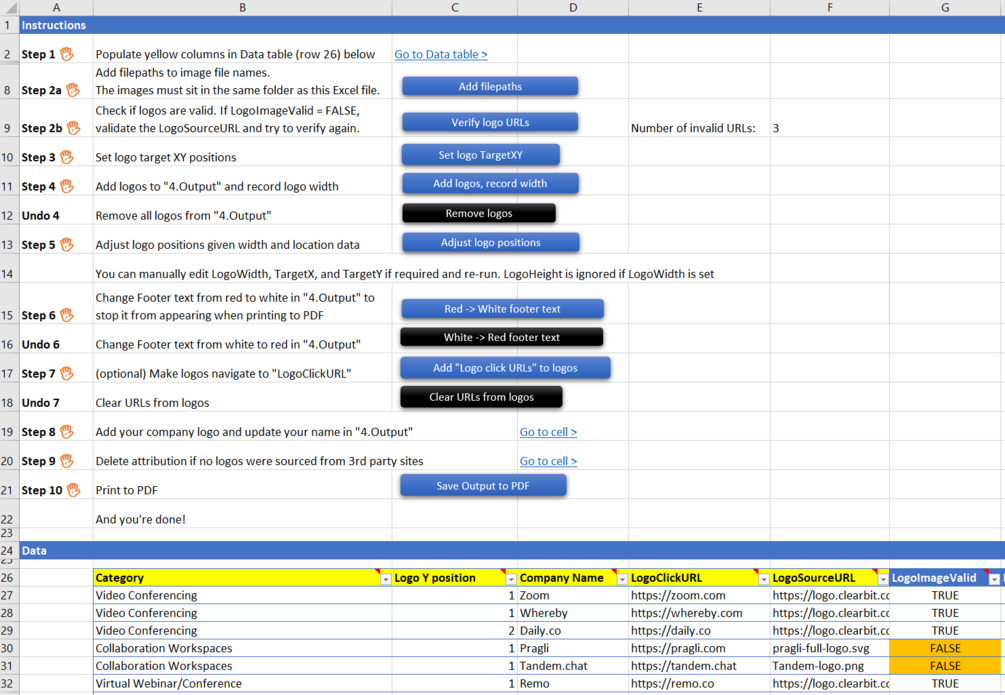Click the black Remove logos button
Image resolution: width=1005 pixels, height=695 pixels.
pyautogui.click(x=479, y=214)
